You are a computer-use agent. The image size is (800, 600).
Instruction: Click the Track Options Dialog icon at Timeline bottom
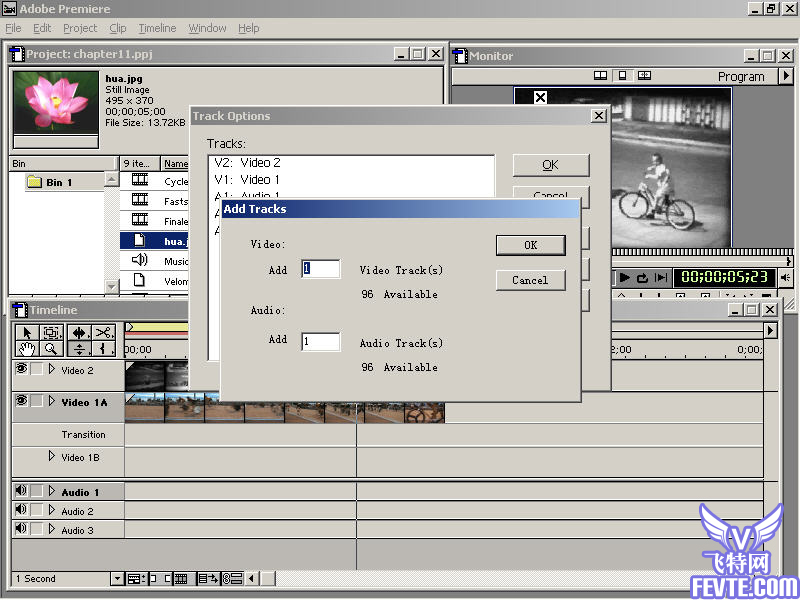[x=136, y=579]
